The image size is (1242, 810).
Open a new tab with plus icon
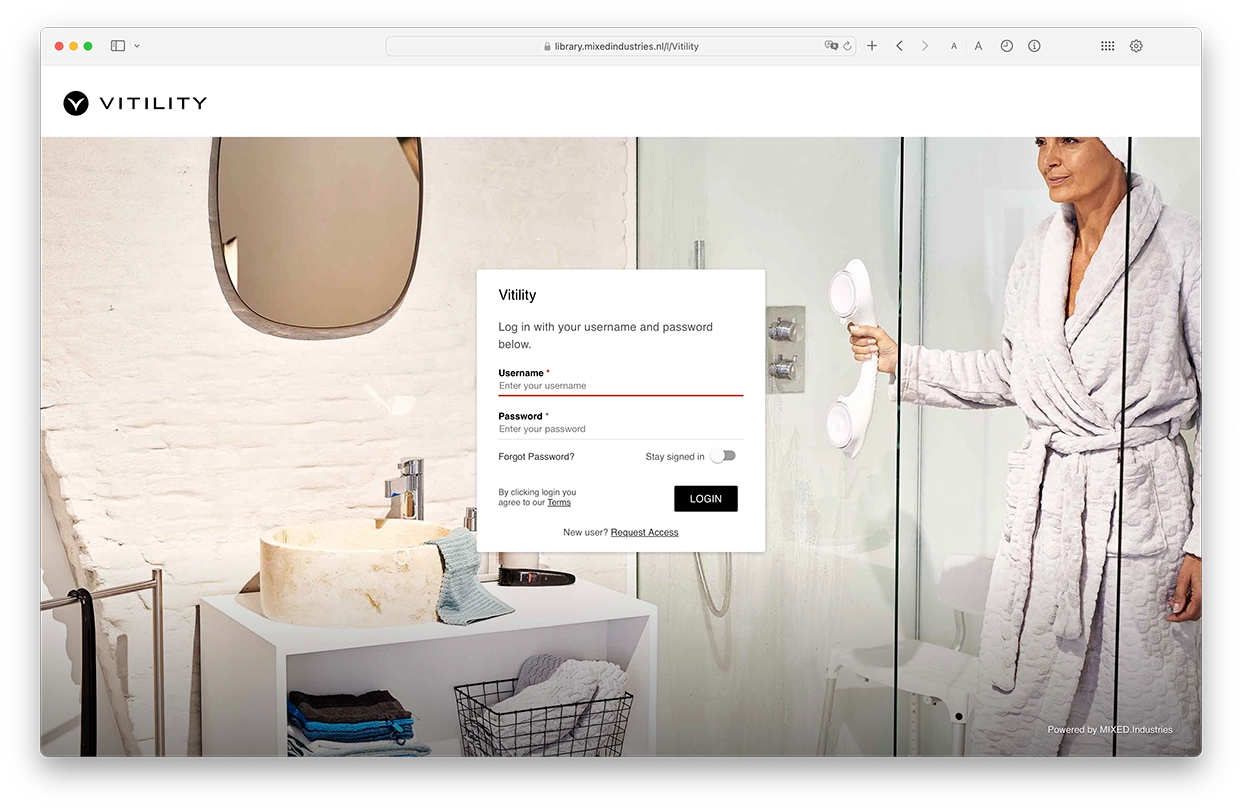pos(872,46)
